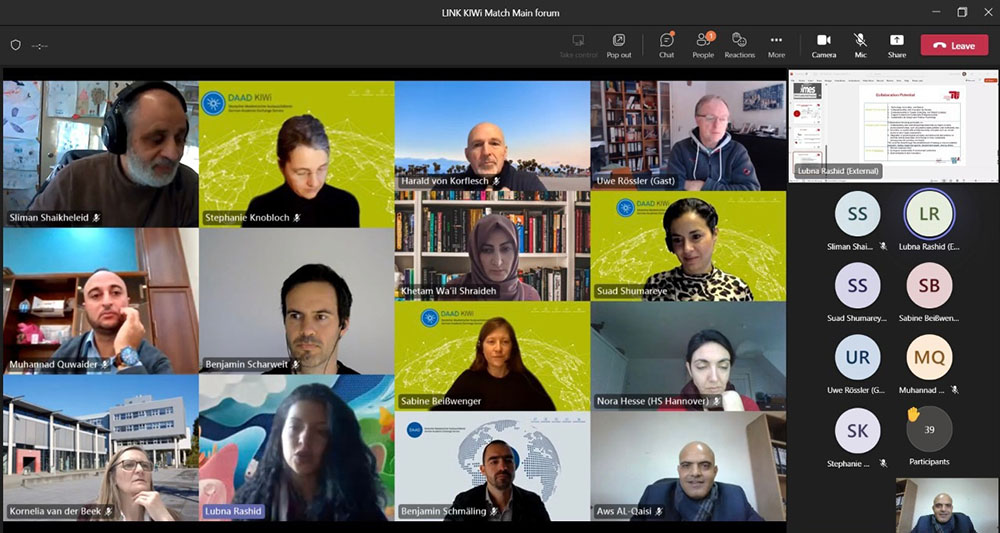
Task: Select Harald von Korflesch's video tile
Action: 492,136
